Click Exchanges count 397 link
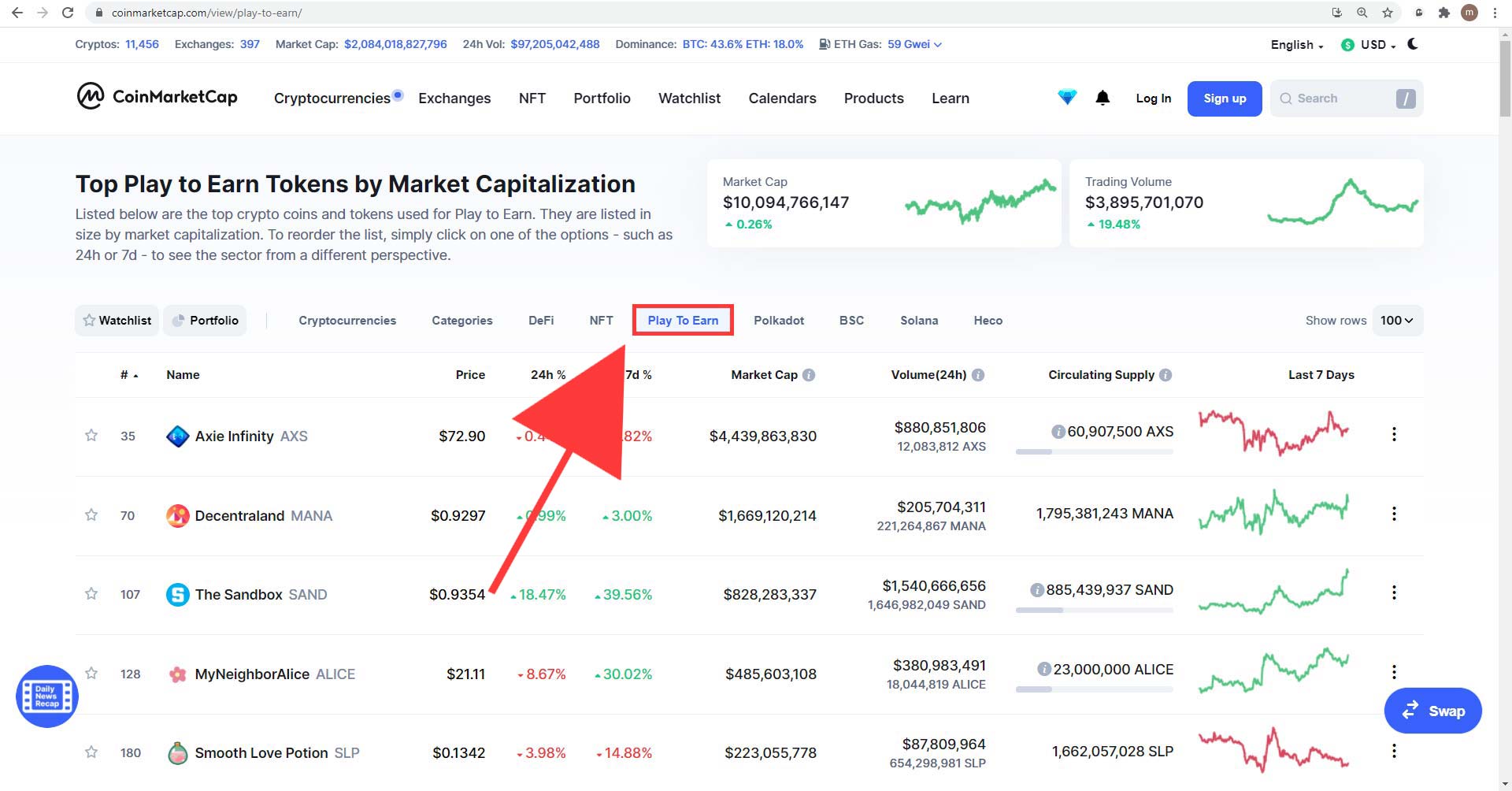The image size is (1512, 791). pyautogui.click(x=250, y=44)
